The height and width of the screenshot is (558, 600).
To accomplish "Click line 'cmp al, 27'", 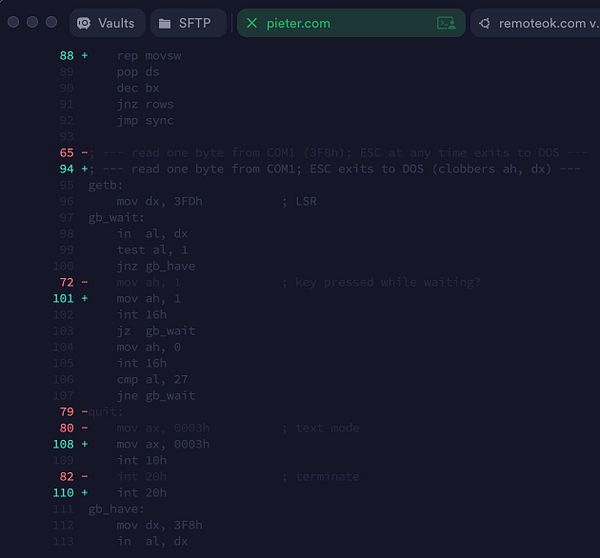I will [x=152, y=380].
